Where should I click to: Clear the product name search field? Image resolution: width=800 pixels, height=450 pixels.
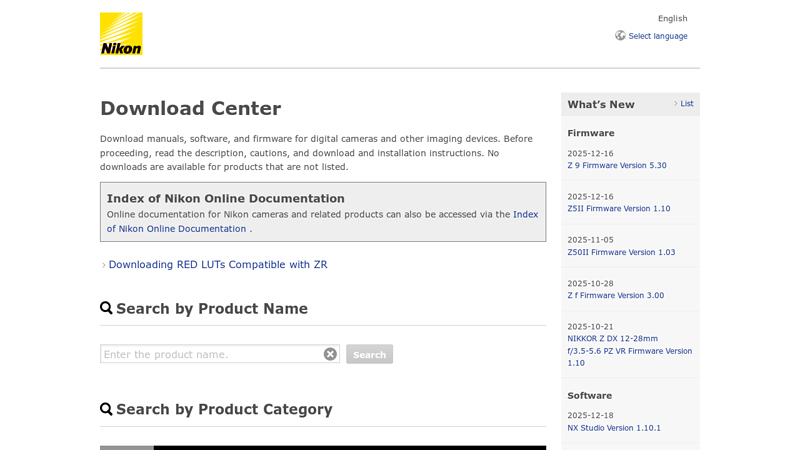[330, 354]
